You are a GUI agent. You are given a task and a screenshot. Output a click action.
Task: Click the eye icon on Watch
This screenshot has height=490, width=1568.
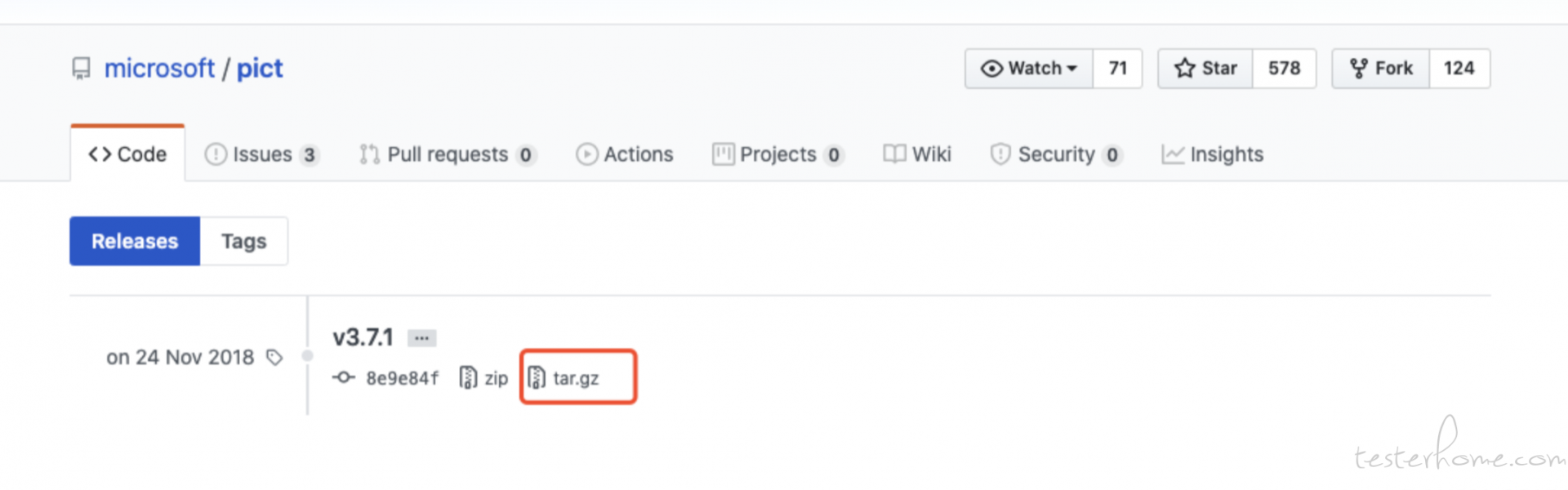click(991, 69)
